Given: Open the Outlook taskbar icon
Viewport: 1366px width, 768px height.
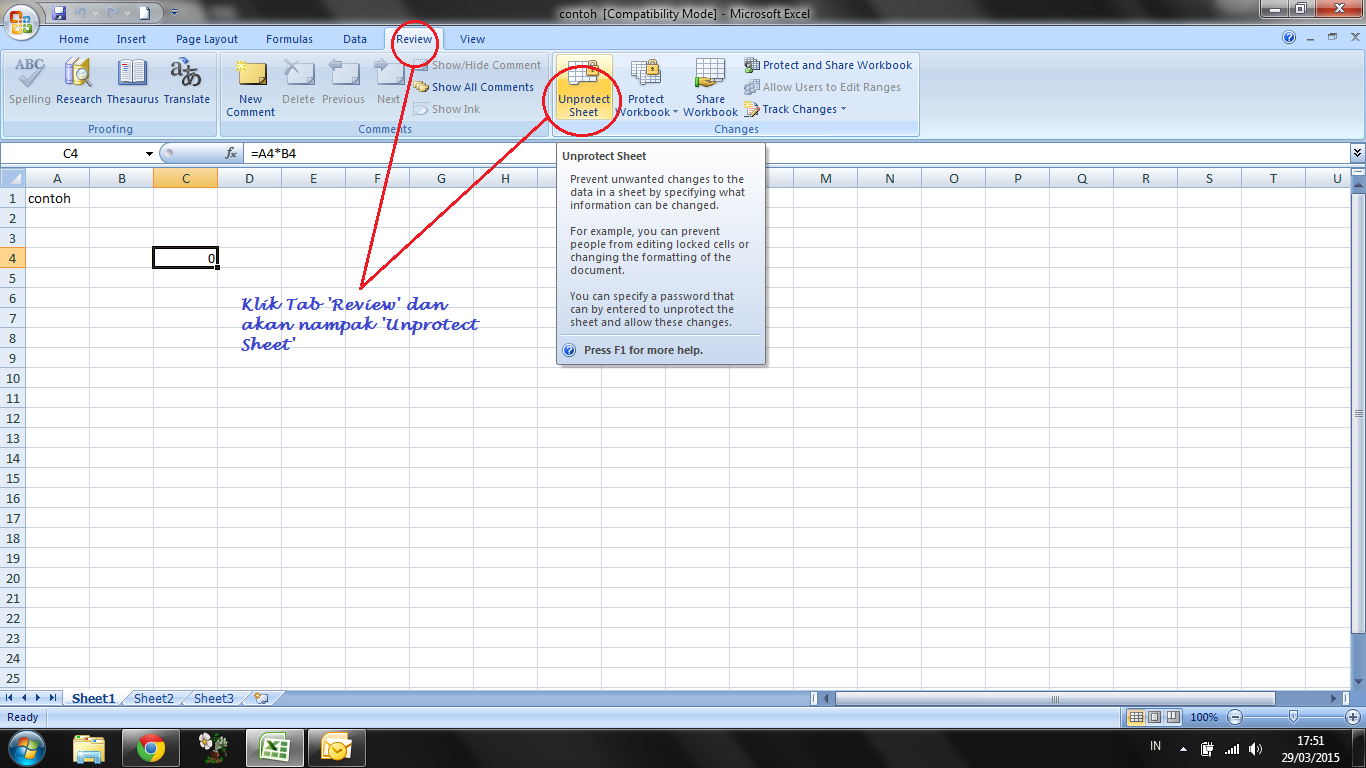Looking at the screenshot, I should click(x=337, y=747).
